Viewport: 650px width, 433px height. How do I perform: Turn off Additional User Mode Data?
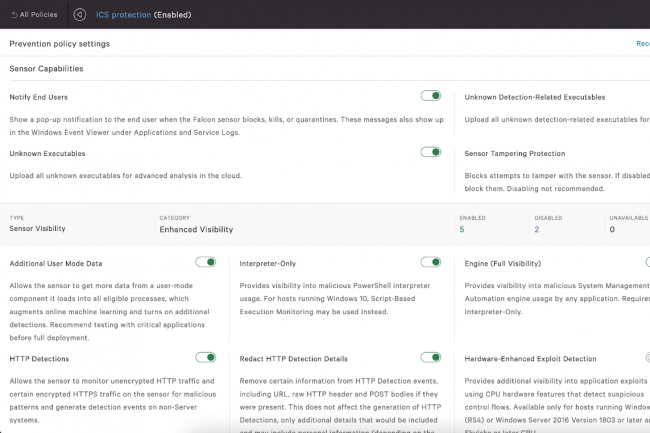click(205, 262)
